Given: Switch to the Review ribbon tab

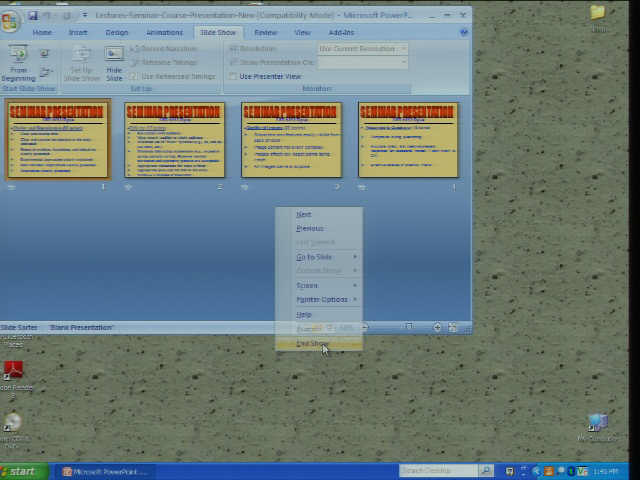Looking at the screenshot, I should tap(266, 33).
